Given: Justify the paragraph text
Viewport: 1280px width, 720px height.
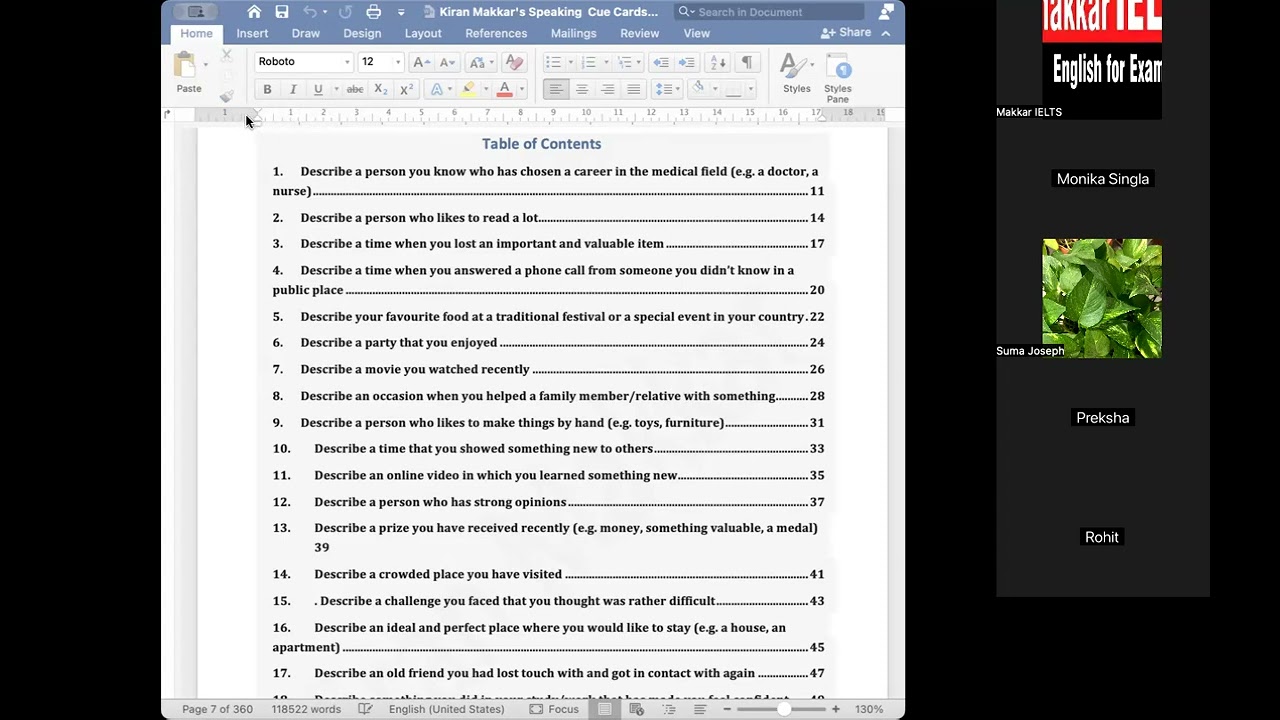Looking at the screenshot, I should [633, 90].
